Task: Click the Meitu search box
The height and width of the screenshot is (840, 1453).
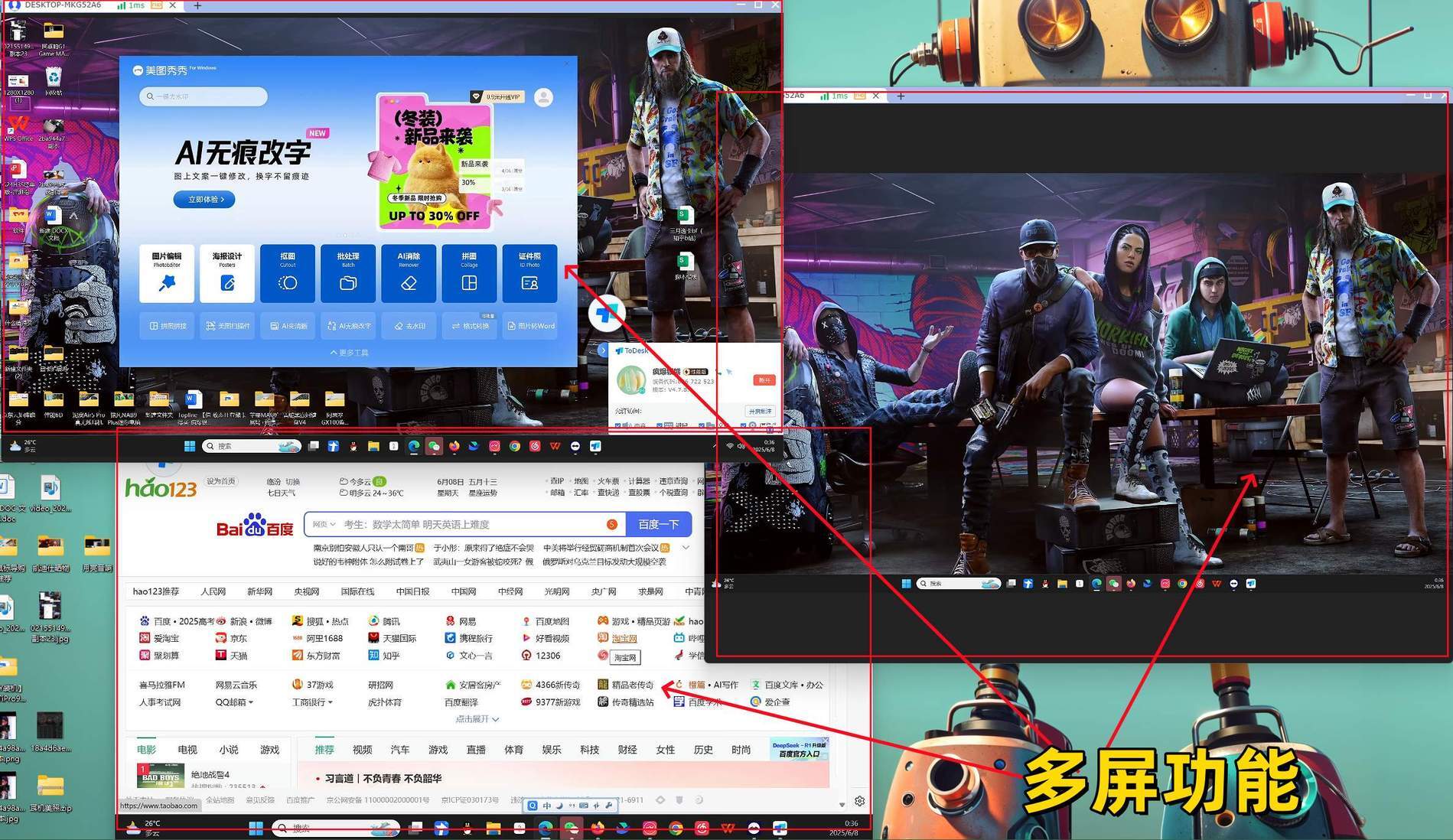Action: tap(204, 96)
